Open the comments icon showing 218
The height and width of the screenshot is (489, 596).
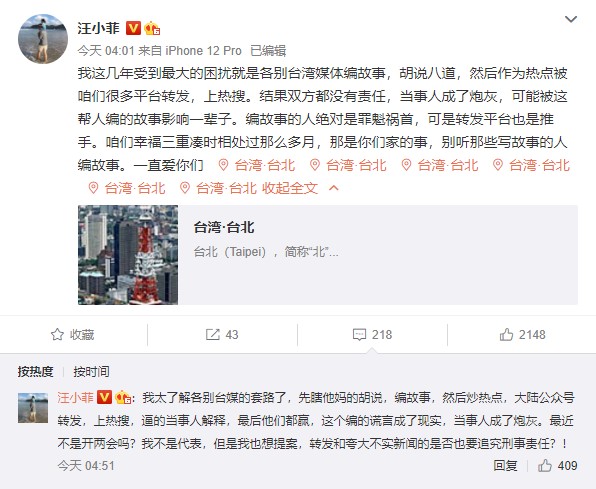(x=372, y=335)
